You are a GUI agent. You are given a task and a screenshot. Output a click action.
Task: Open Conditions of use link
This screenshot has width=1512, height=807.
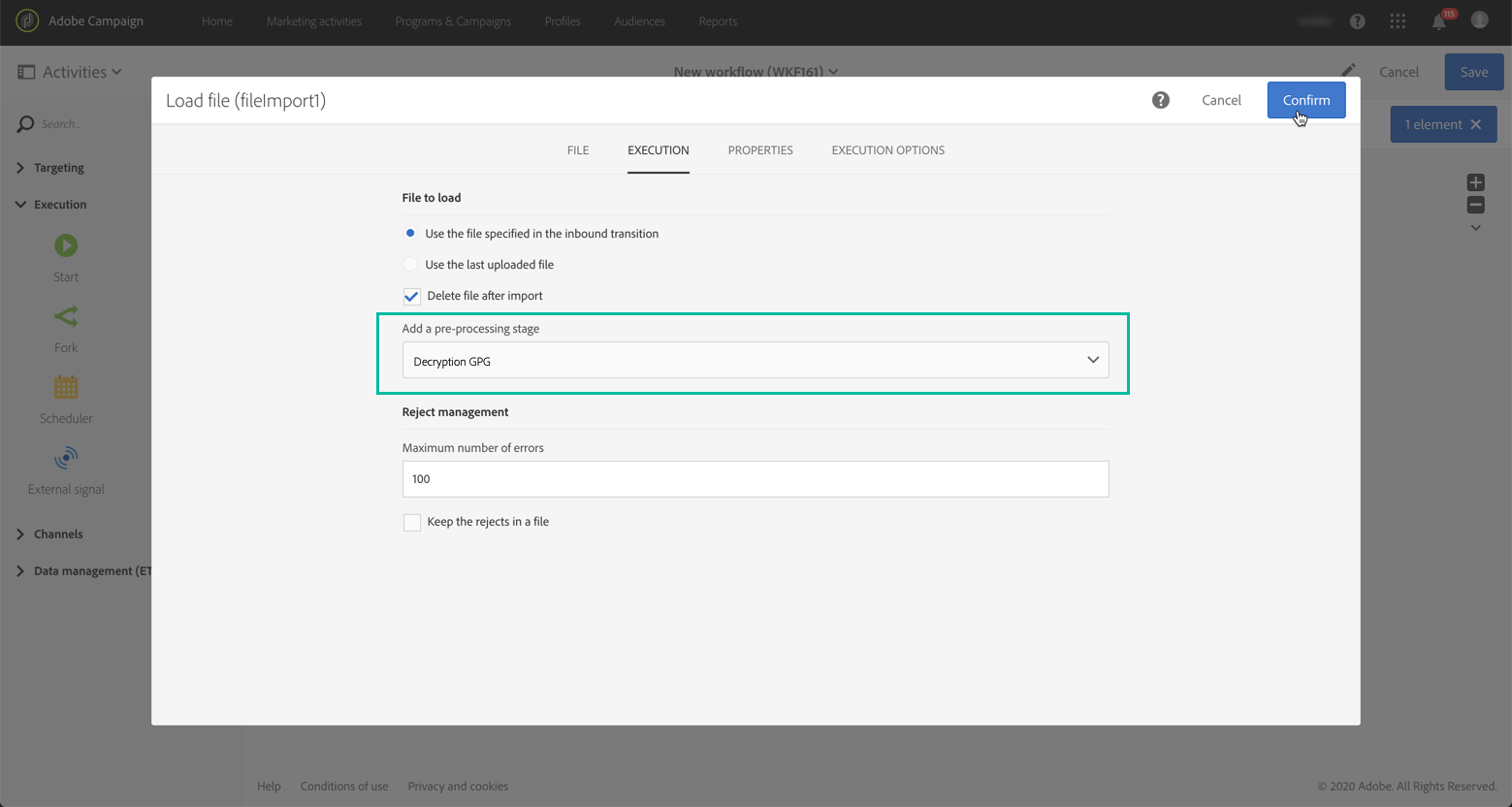point(344,787)
